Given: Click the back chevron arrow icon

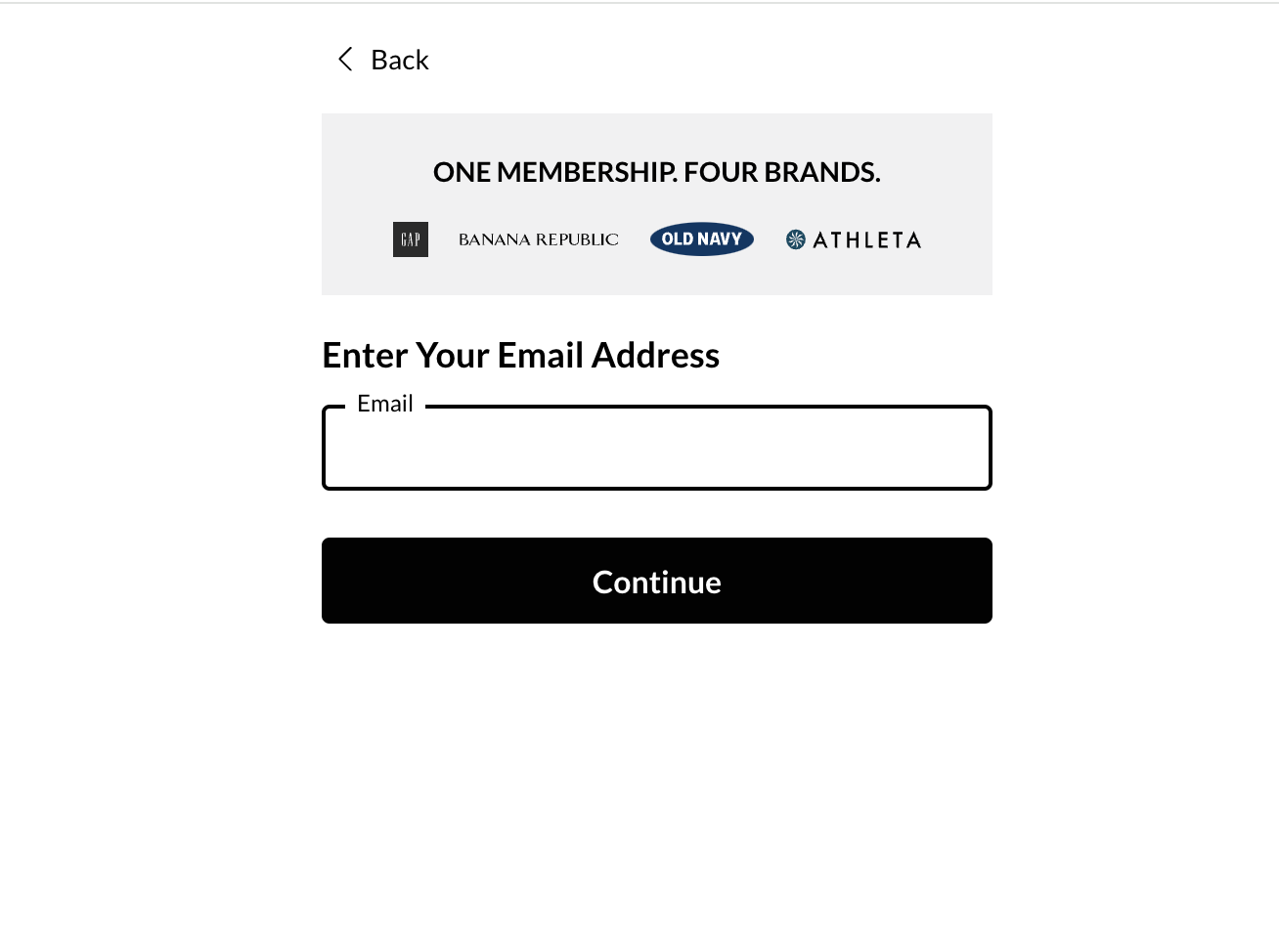Looking at the screenshot, I should (345, 60).
